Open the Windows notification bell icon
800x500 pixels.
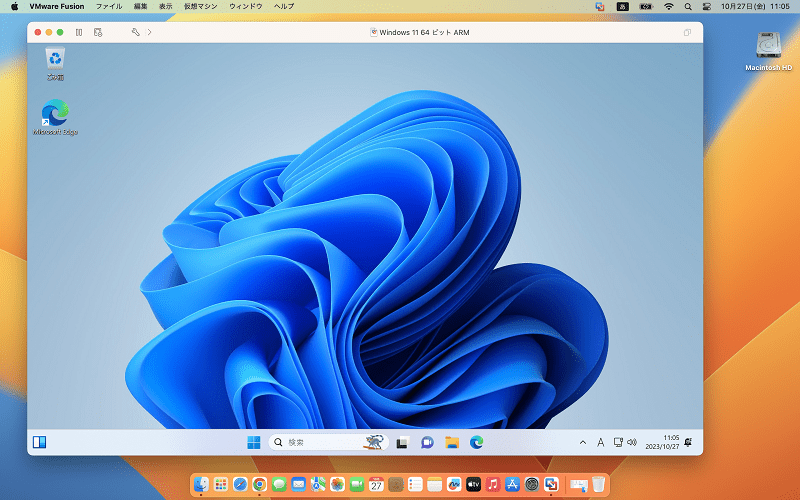tap(688, 442)
